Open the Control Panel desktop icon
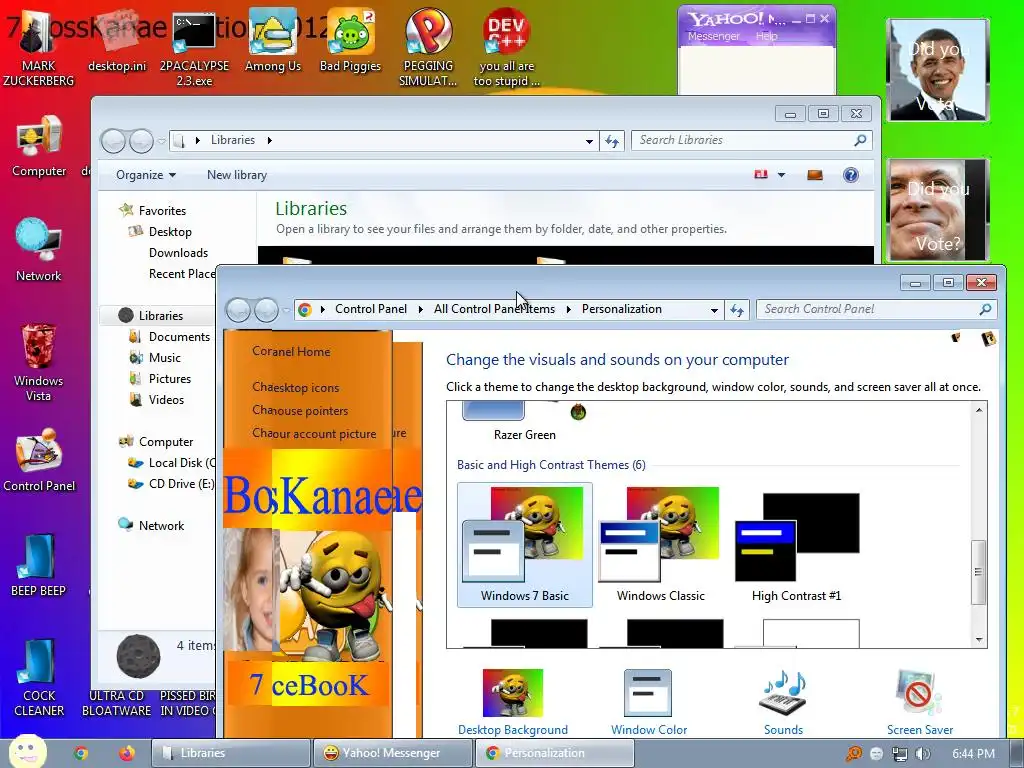 click(x=39, y=460)
